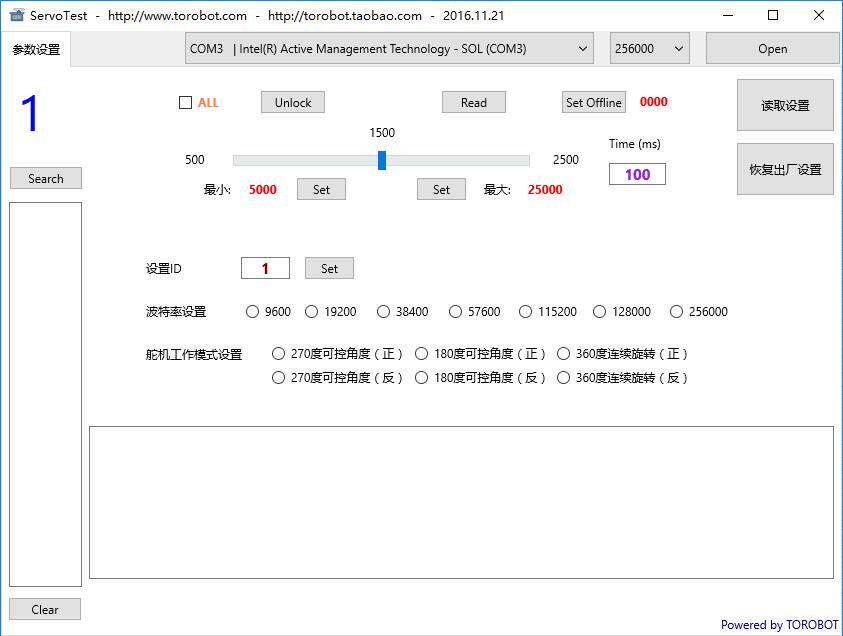Click the red 5000 minimum value
This screenshot has height=636, width=843.
click(x=263, y=190)
